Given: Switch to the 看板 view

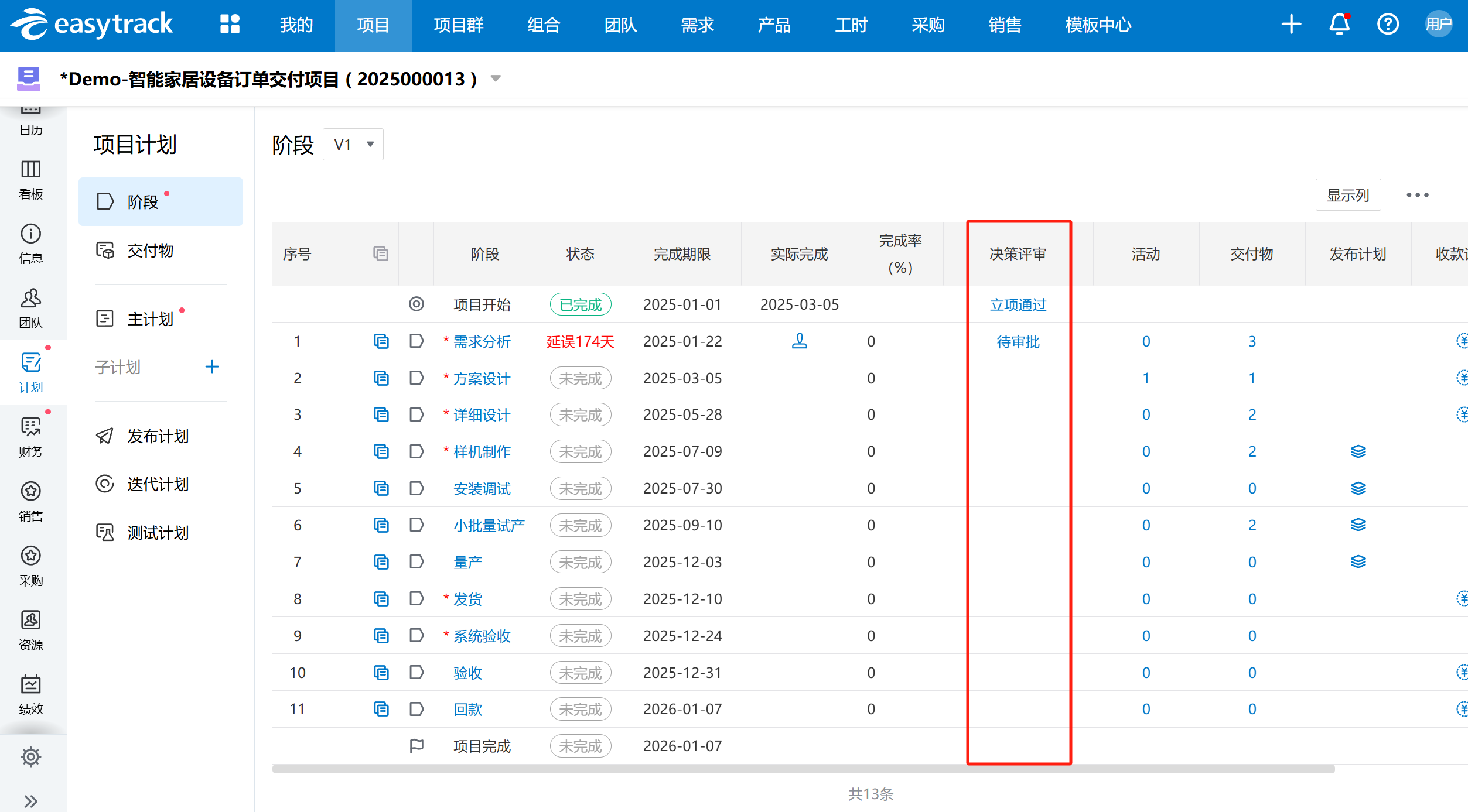Looking at the screenshot, I should point(30,180).
